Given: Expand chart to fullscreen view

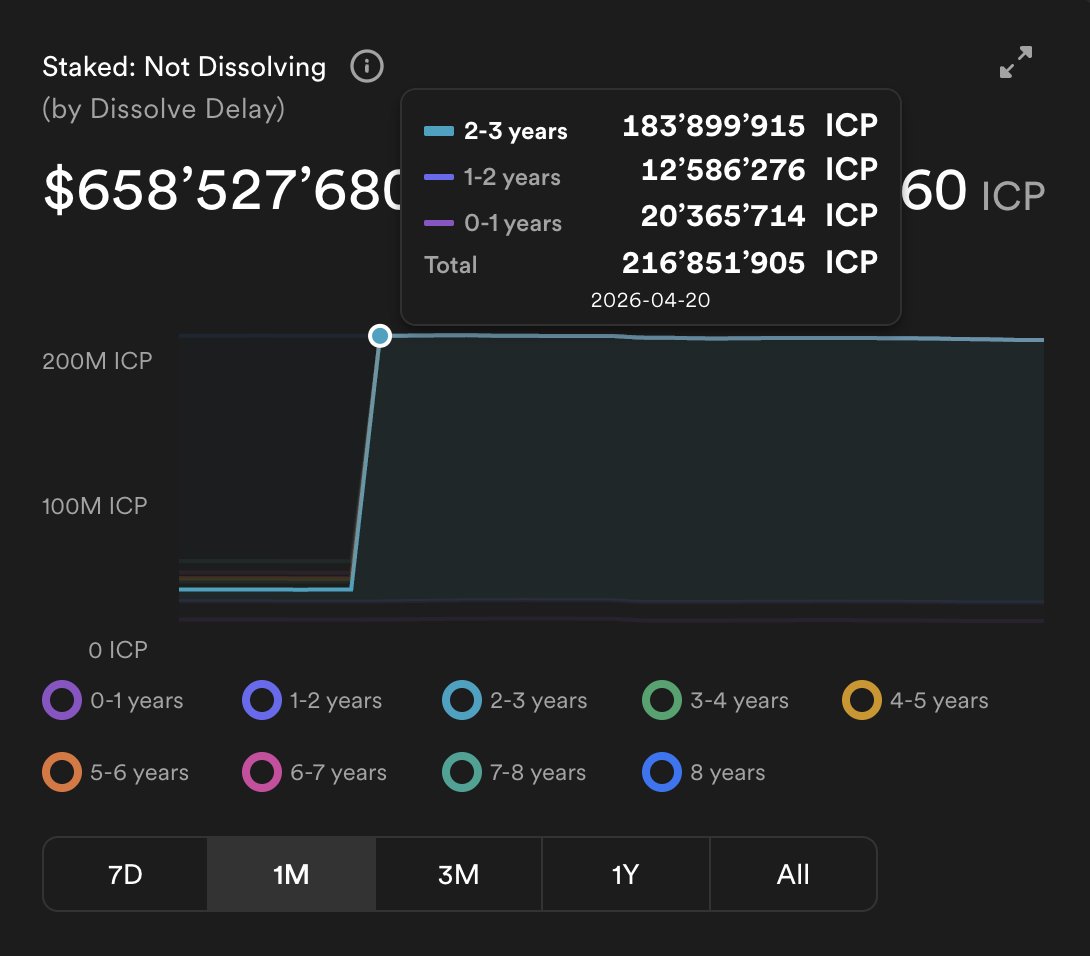Looking at the screenshot, I should (1016, 63).
